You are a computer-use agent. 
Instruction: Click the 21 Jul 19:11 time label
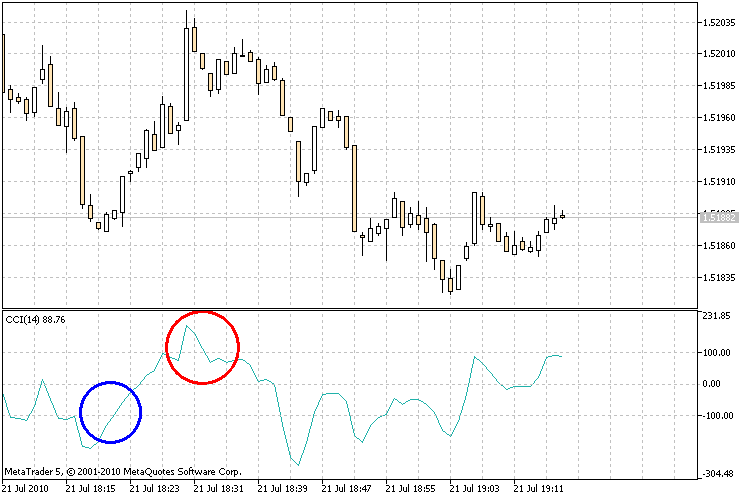click(539, 489)
